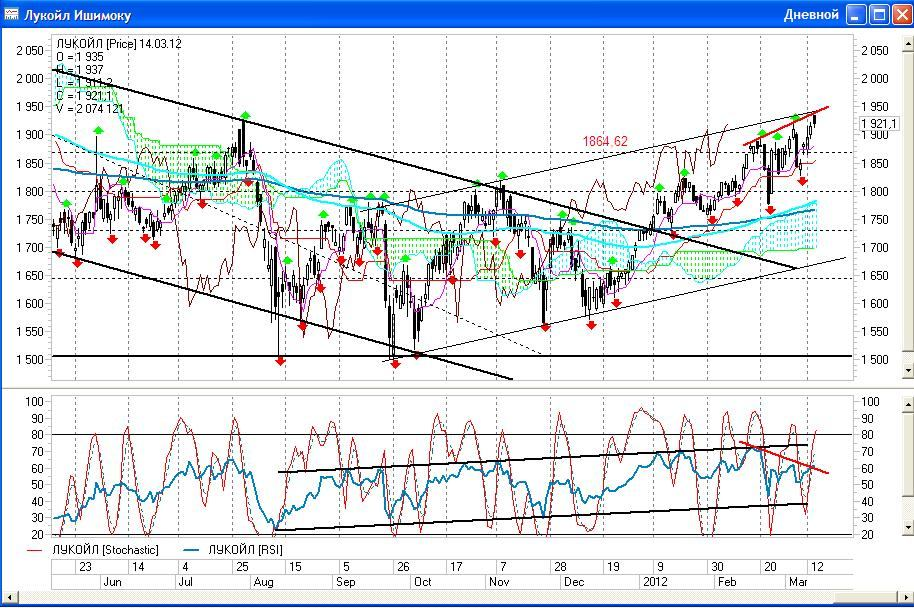Click the indicator panel scroll-up arrow
Screen dimensions: 914x608
tap(908, 403)
